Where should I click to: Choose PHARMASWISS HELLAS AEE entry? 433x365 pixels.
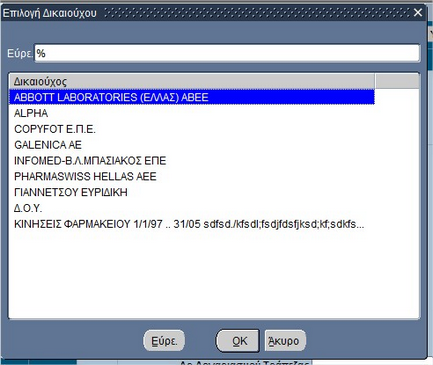192,176
